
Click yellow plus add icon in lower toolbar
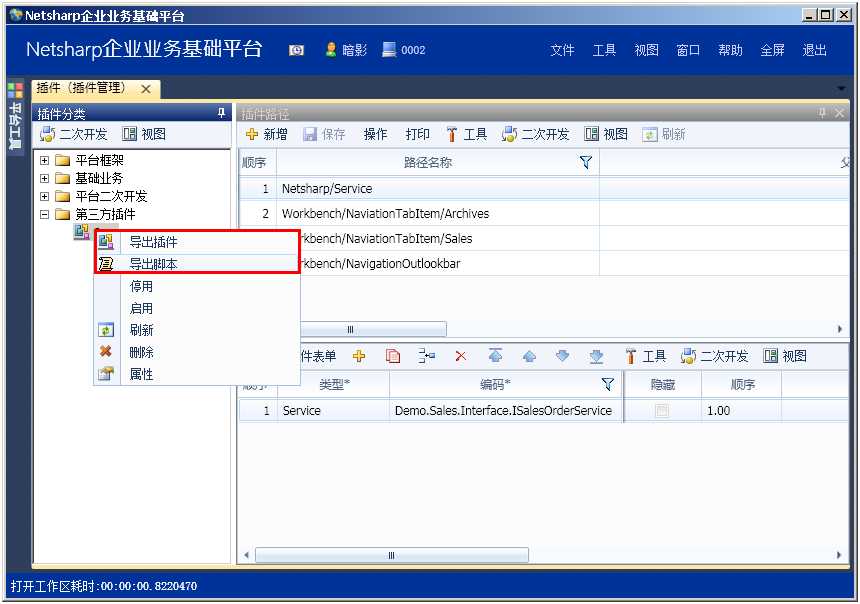tap(359, 357)
